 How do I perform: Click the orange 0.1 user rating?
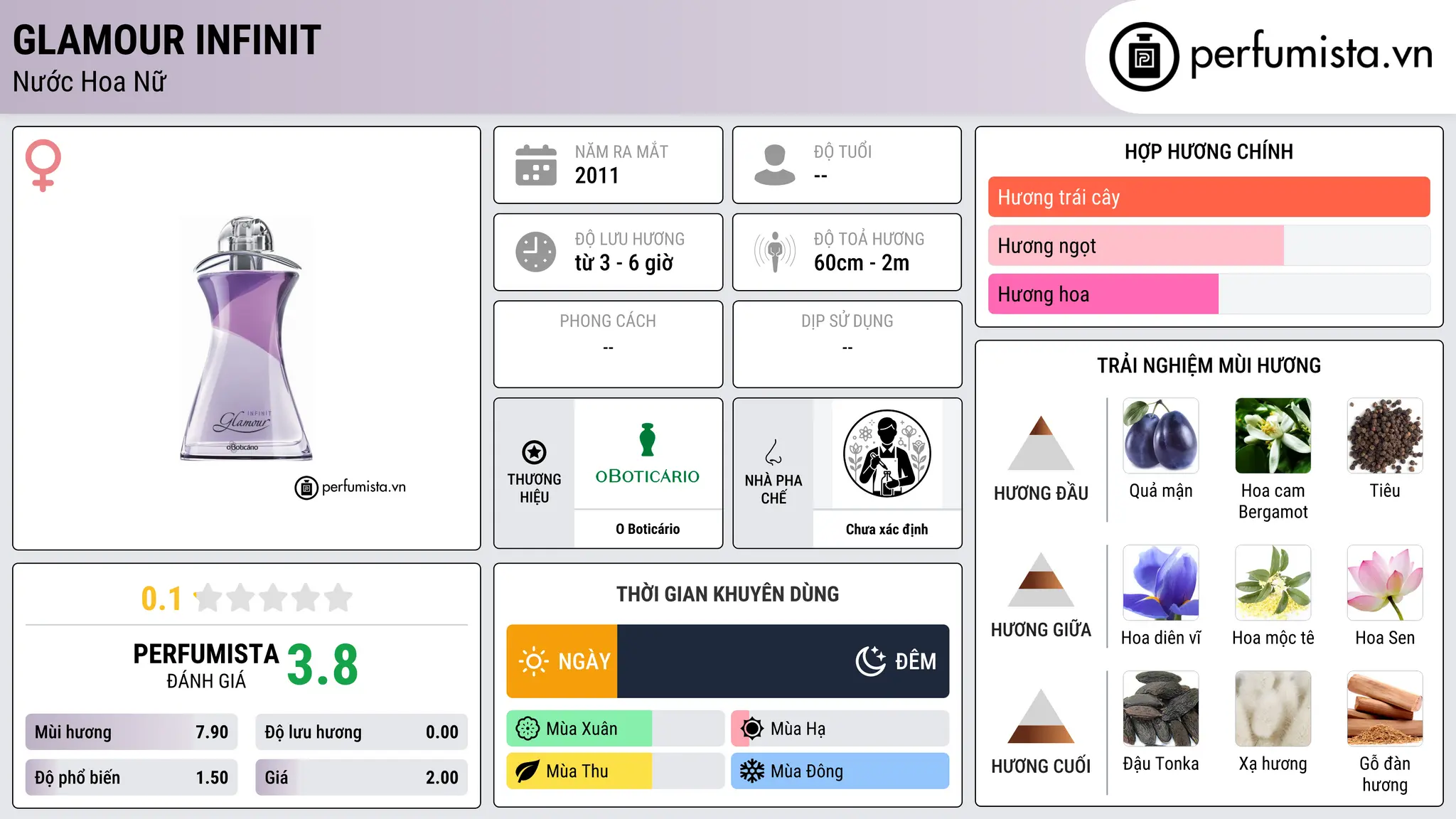(161, 599)
